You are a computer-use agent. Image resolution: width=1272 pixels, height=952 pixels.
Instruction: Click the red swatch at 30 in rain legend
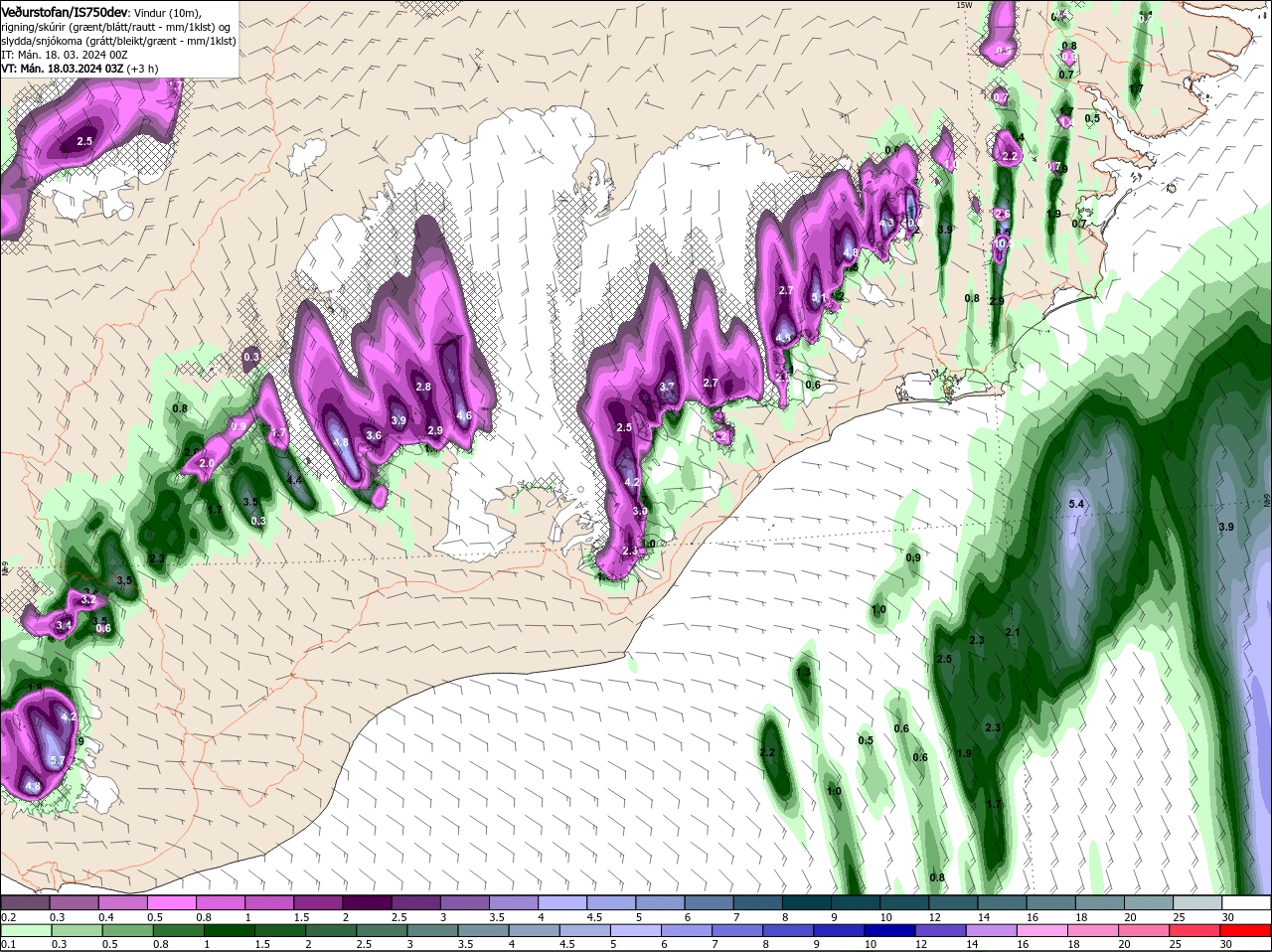pos(1246,931)
